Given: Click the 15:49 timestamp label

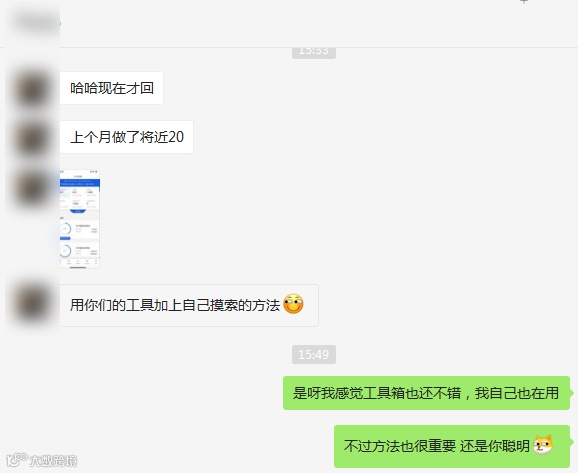Looking at the screenshot, I should (314, 355).
